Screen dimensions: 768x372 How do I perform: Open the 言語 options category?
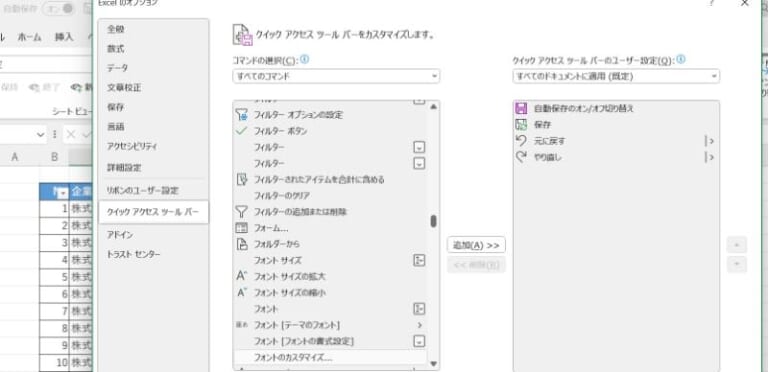116,127
